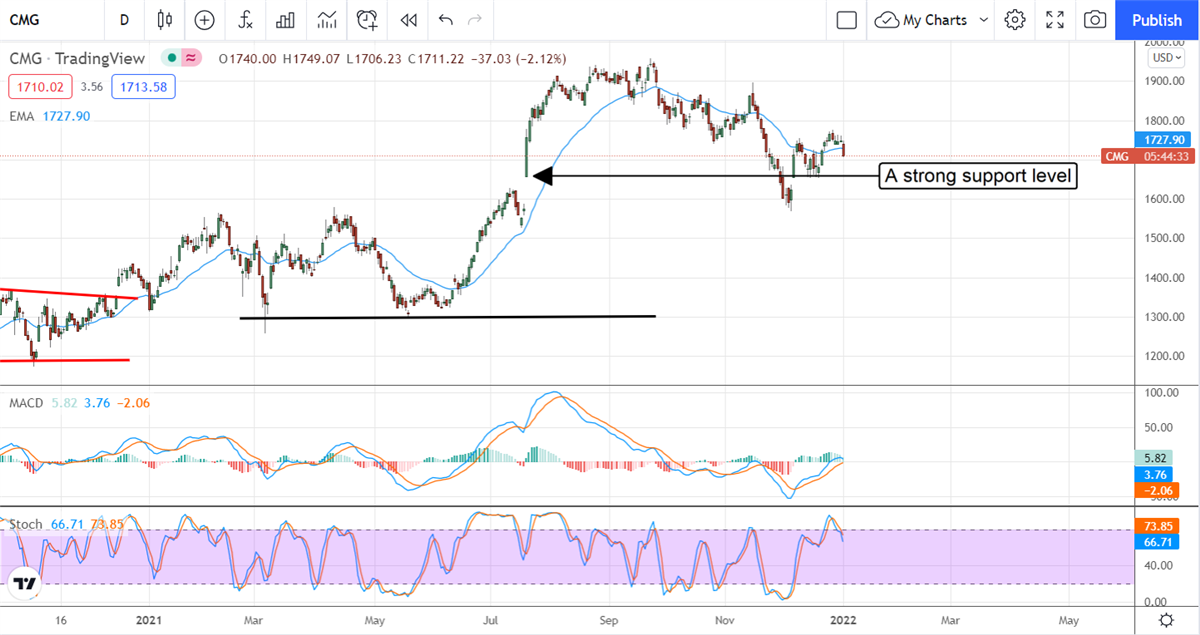This screenshot has height=635, width=1200.
Task: Click the blue Publish button
Action: (x=1157, y=19)
